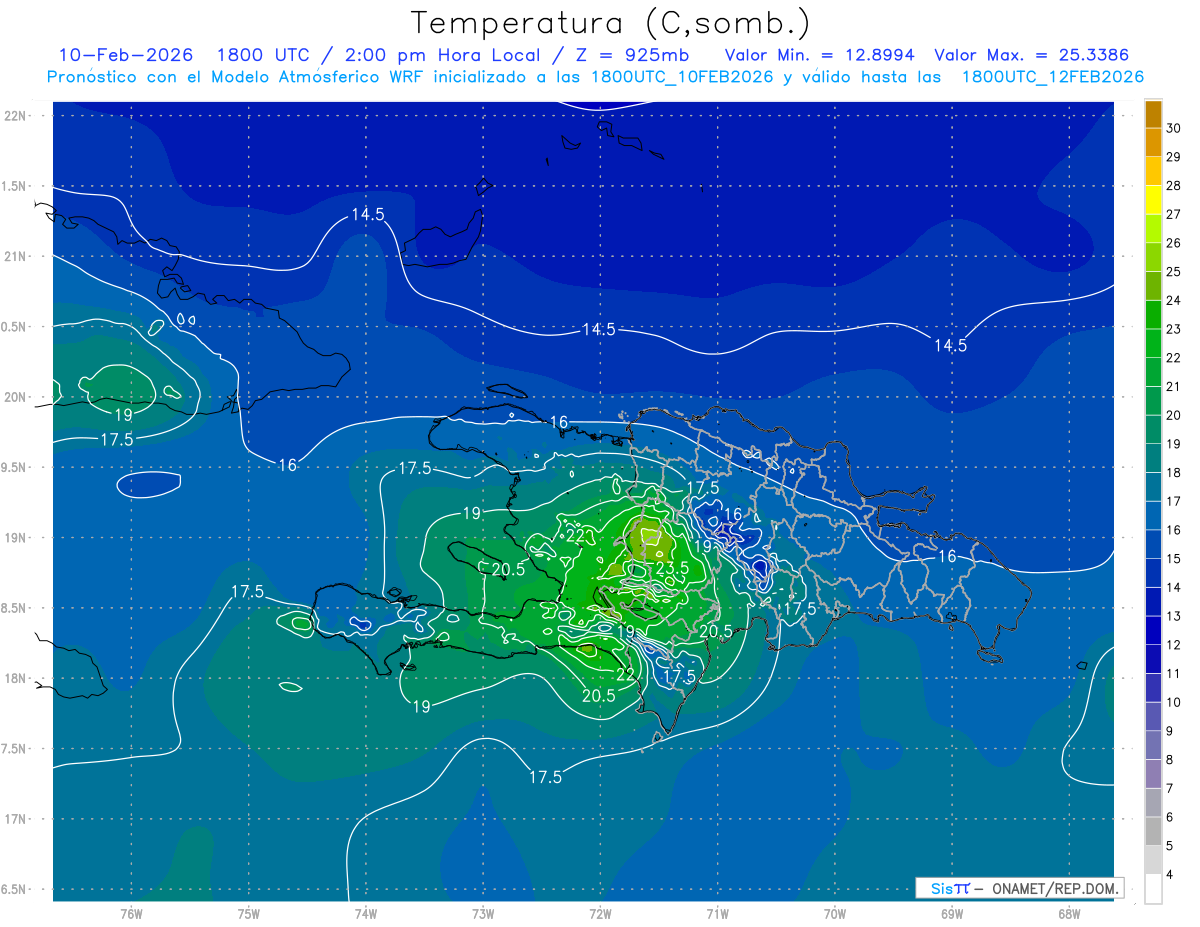Click the title 'Temperatura (C,somb.)'
The height and width of the screenshot is (927, 1200).
[611, 23]
